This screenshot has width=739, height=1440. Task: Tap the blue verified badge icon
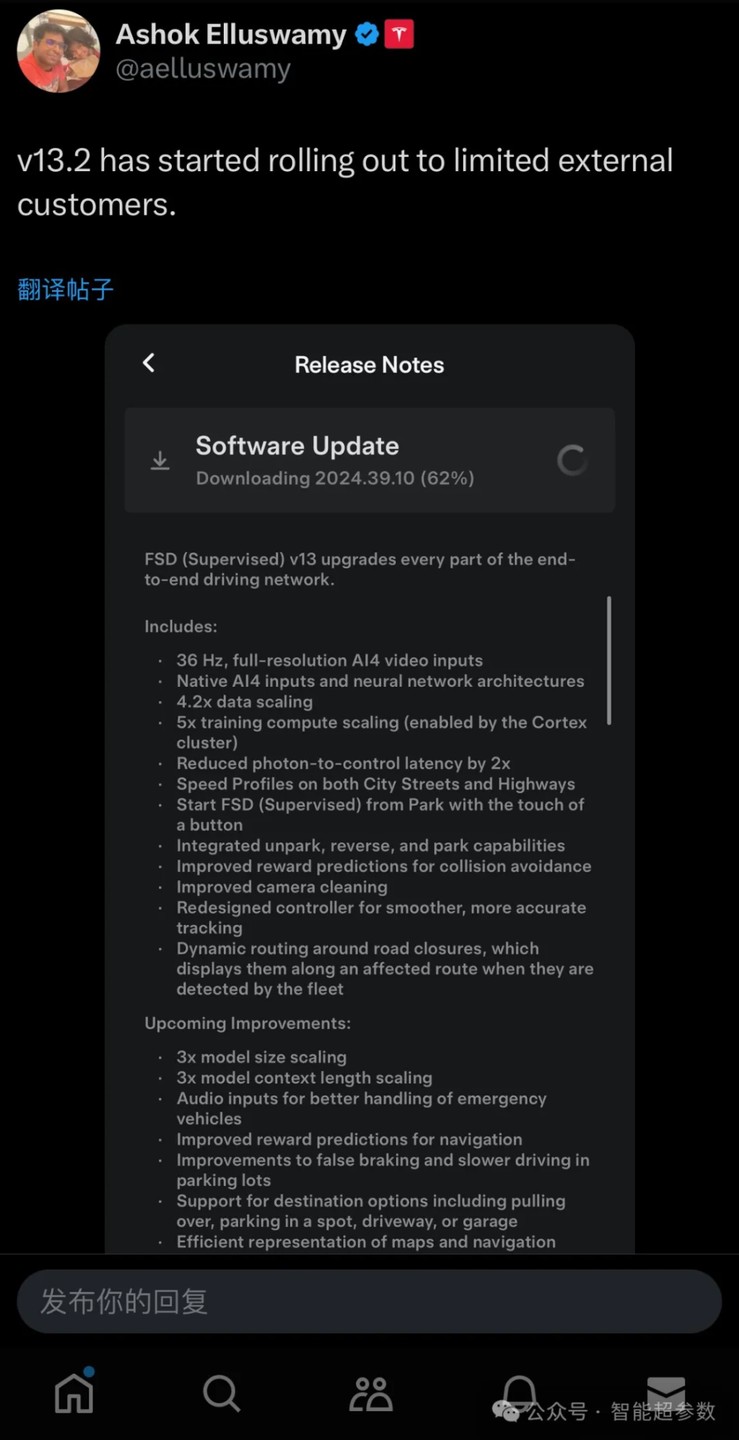[367, 35]
